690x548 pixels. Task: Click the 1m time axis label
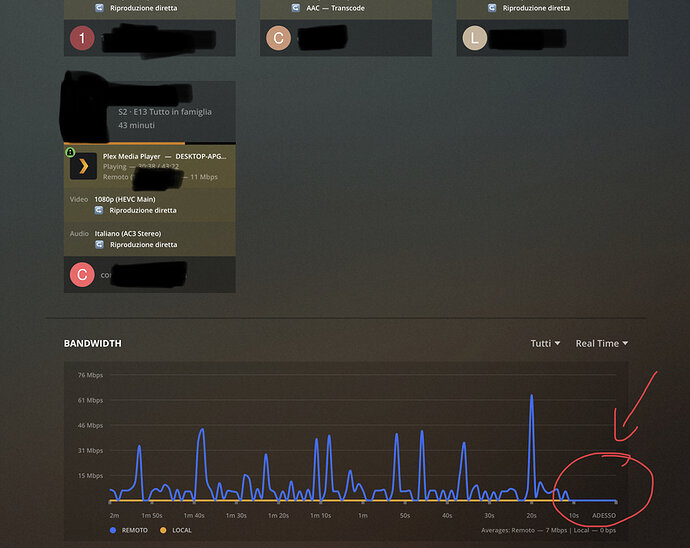pos(363,515)
